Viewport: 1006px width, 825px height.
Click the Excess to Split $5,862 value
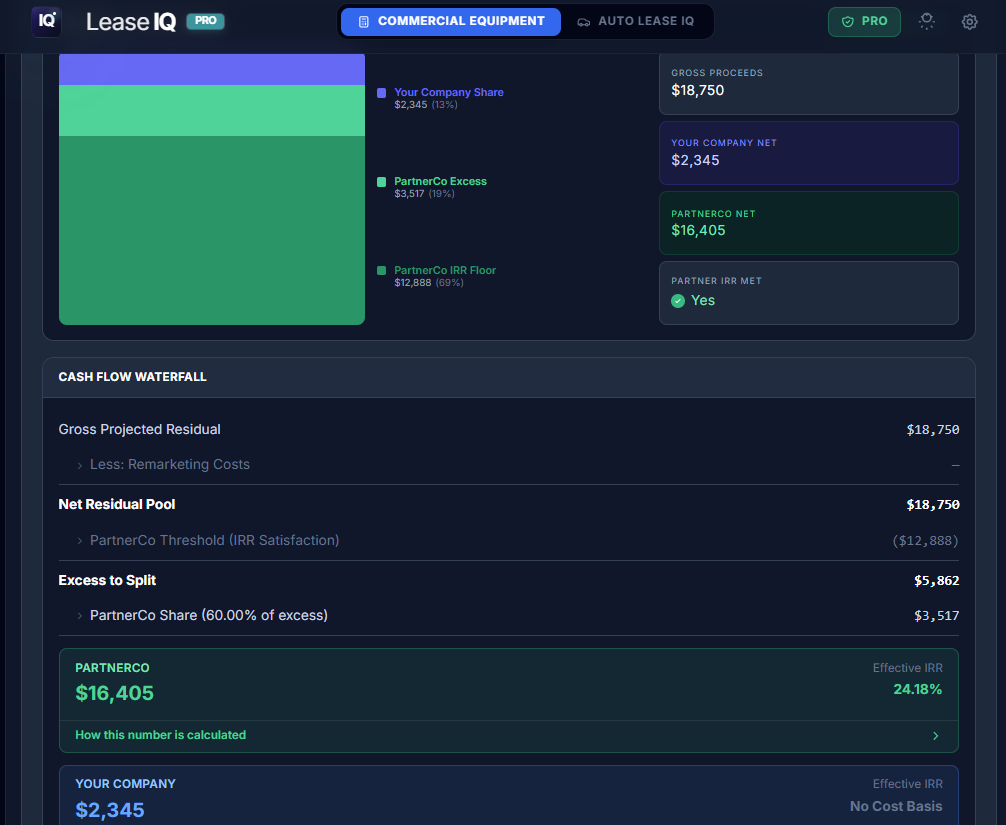point(937,581)
